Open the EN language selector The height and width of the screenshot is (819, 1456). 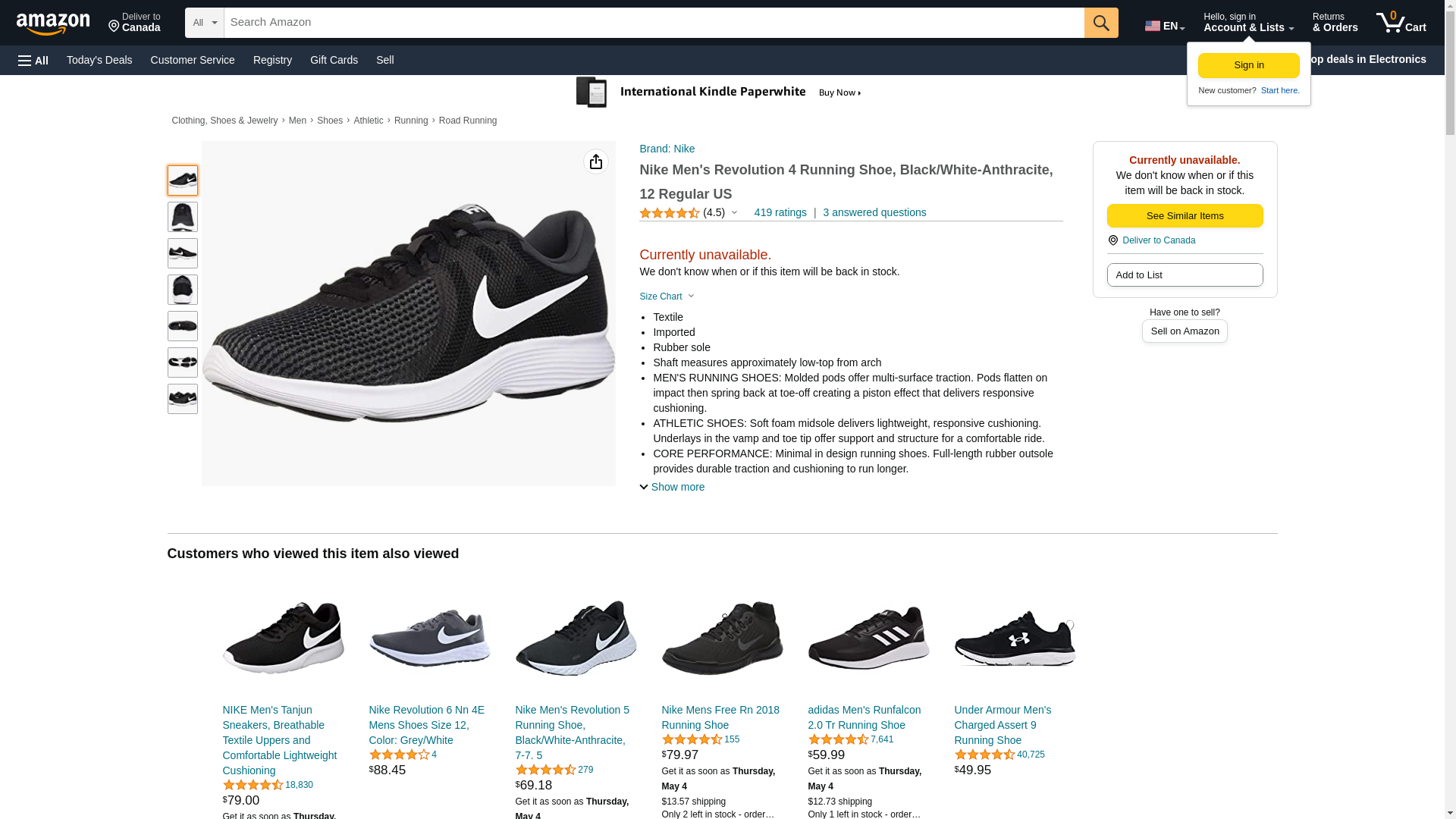pos(1164,26)
